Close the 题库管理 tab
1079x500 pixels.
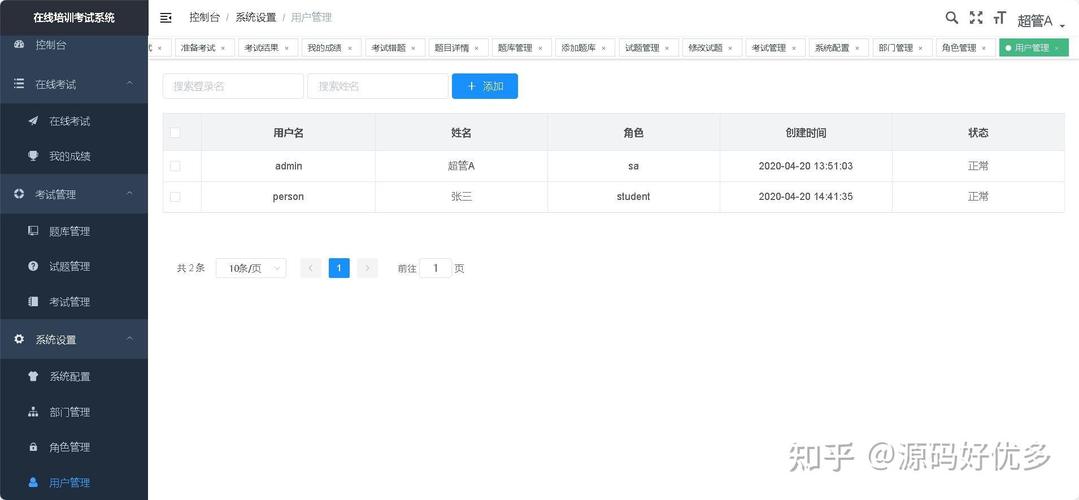(x=540, y=48)
